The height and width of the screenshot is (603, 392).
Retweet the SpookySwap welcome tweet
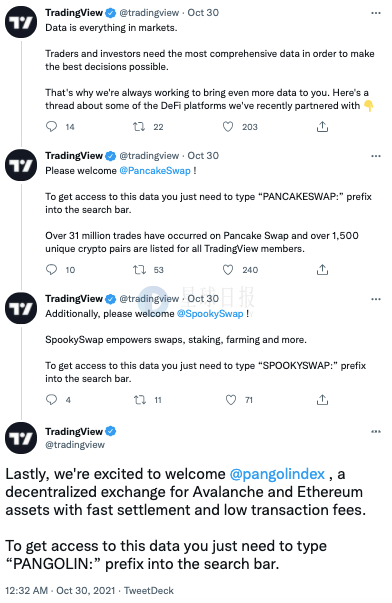pyautogui.click(x=140, y=400)
